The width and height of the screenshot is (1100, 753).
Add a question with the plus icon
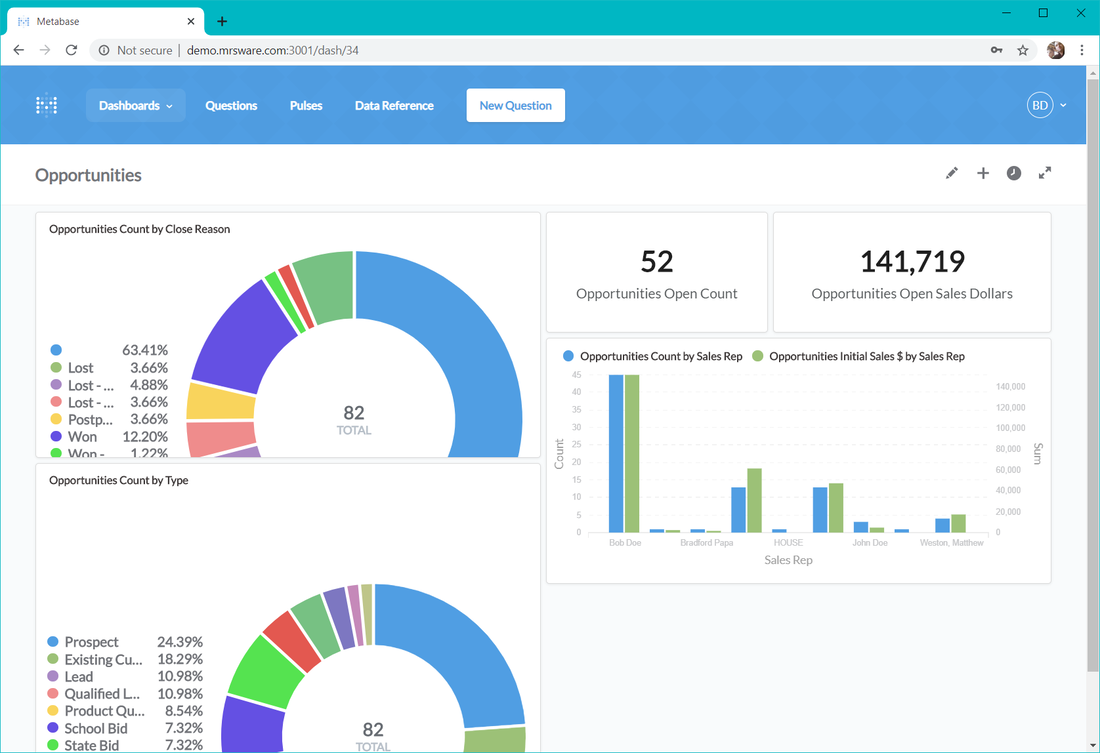983,173
